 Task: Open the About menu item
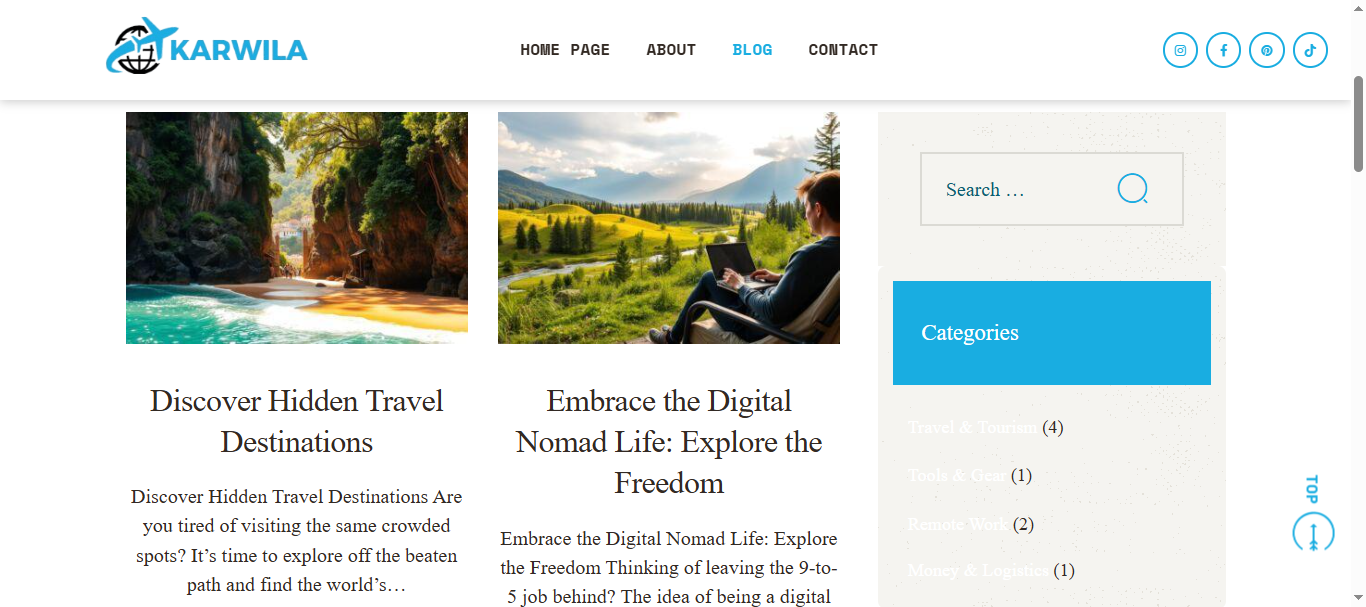point(671,50)
